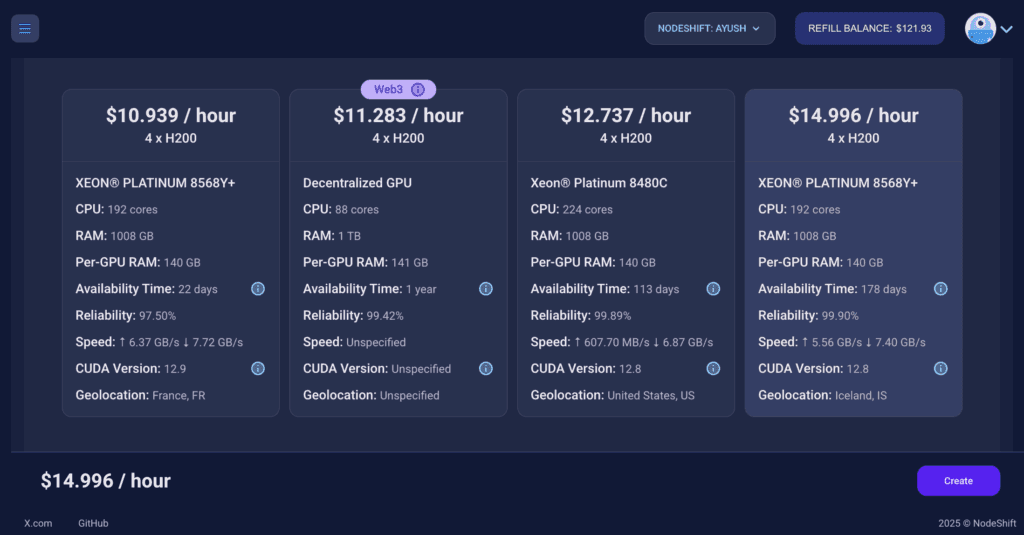Open the GitHub footer link

[93, 523]
